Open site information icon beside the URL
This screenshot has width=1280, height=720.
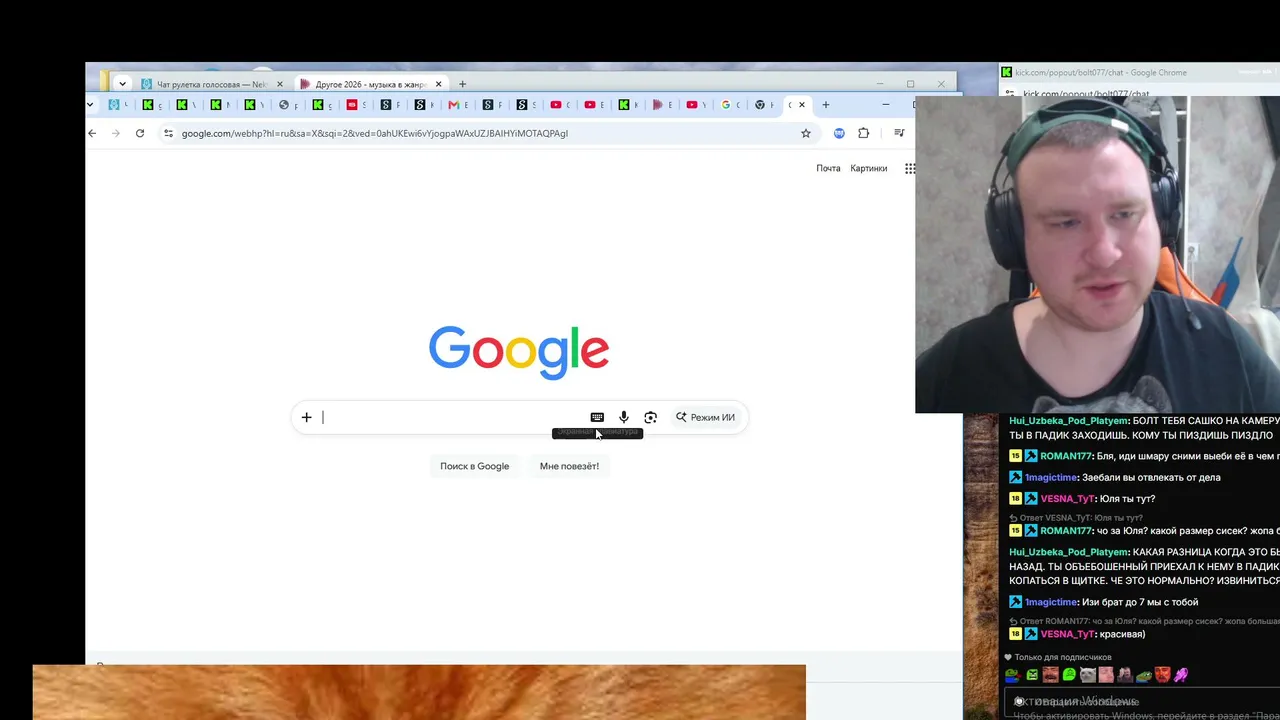[168, 133]
